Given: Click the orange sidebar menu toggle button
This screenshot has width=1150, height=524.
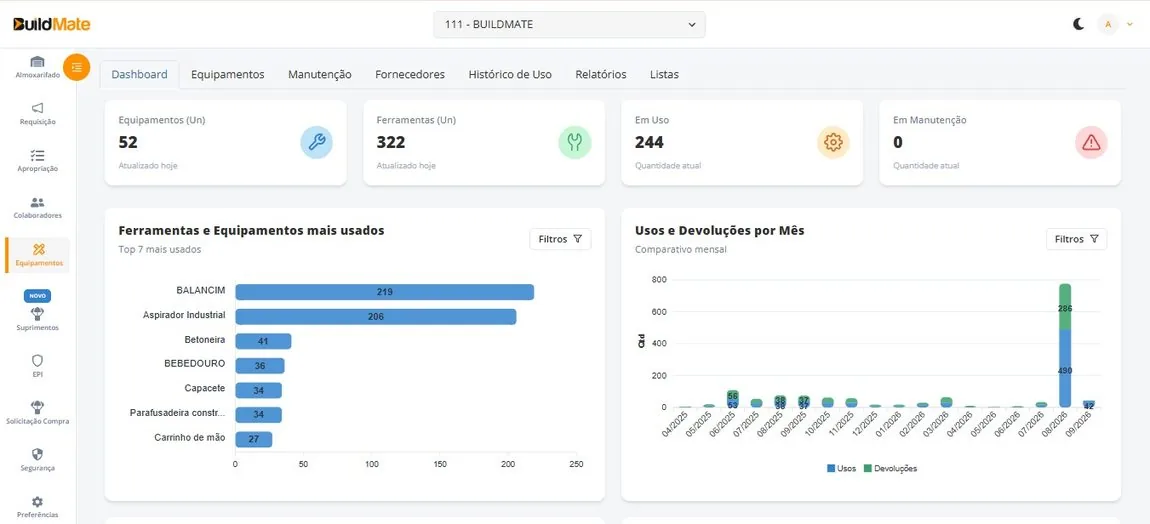Looking at the screenshot, I should pyautogui.click(x=76, y=68).
